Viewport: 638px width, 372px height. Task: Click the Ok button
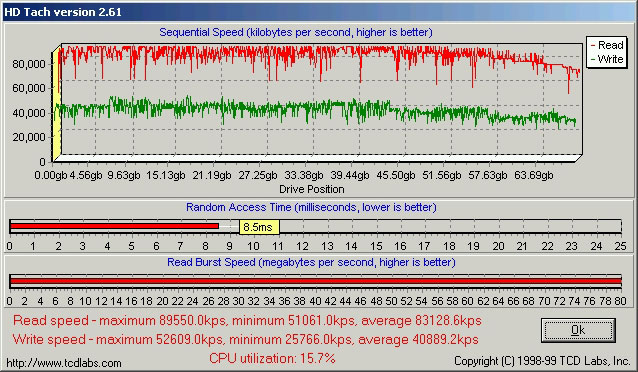click(578, 330)
